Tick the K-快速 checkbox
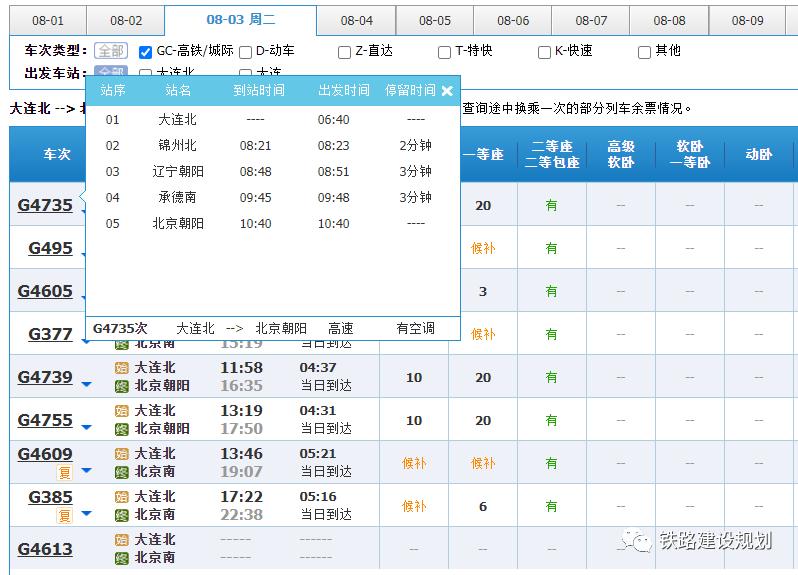 545,52
